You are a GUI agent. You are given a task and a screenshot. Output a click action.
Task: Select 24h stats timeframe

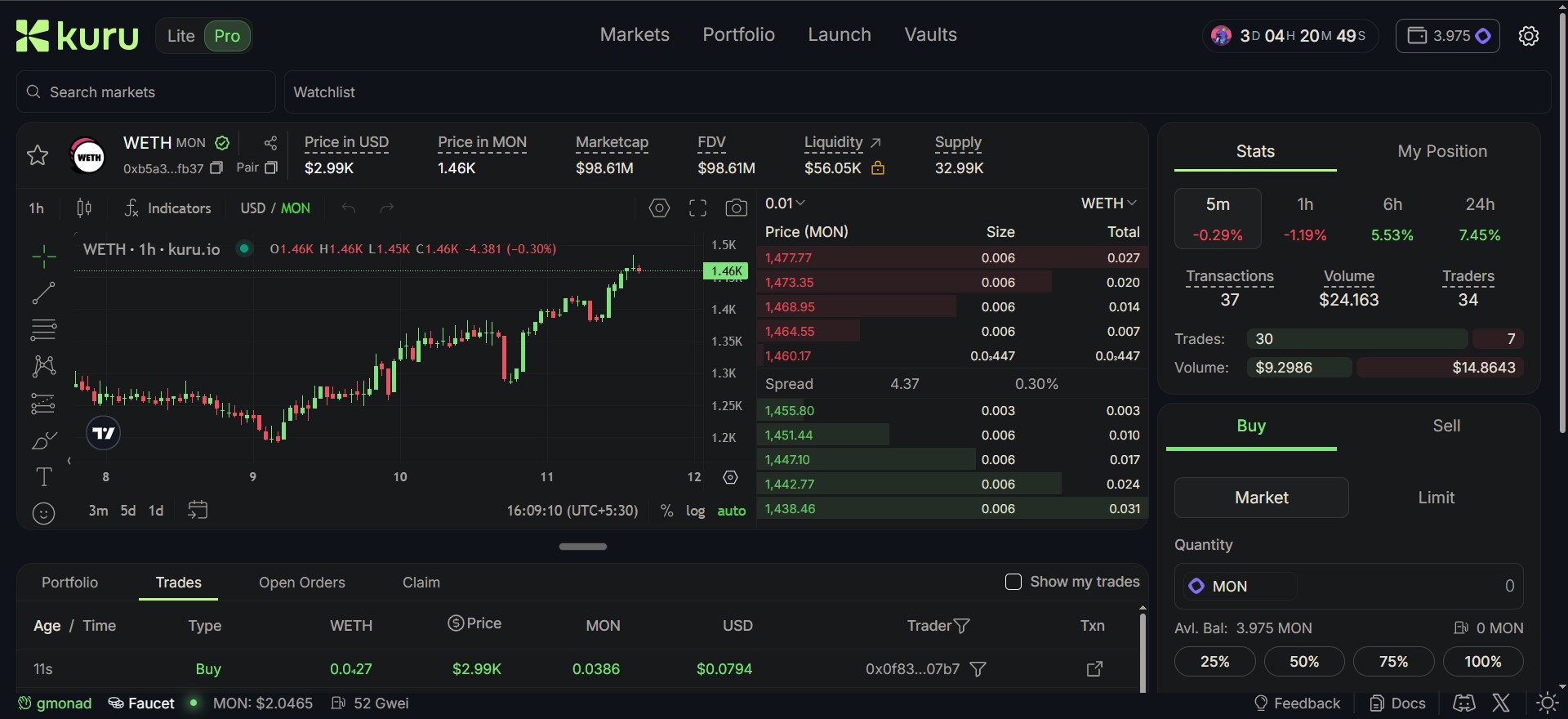pyautogui.click(x=1480, y=219)
